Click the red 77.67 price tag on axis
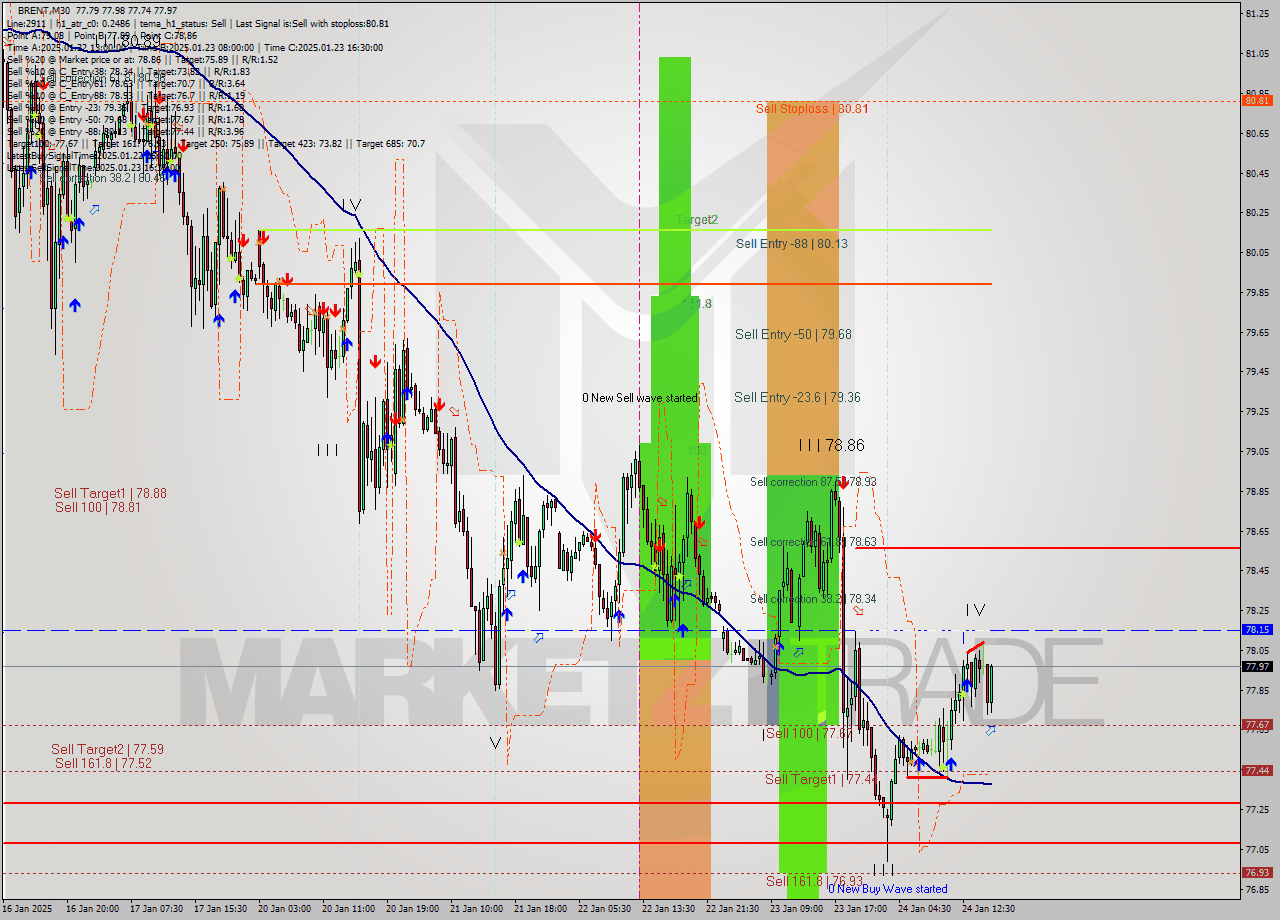 [1257, 724]
